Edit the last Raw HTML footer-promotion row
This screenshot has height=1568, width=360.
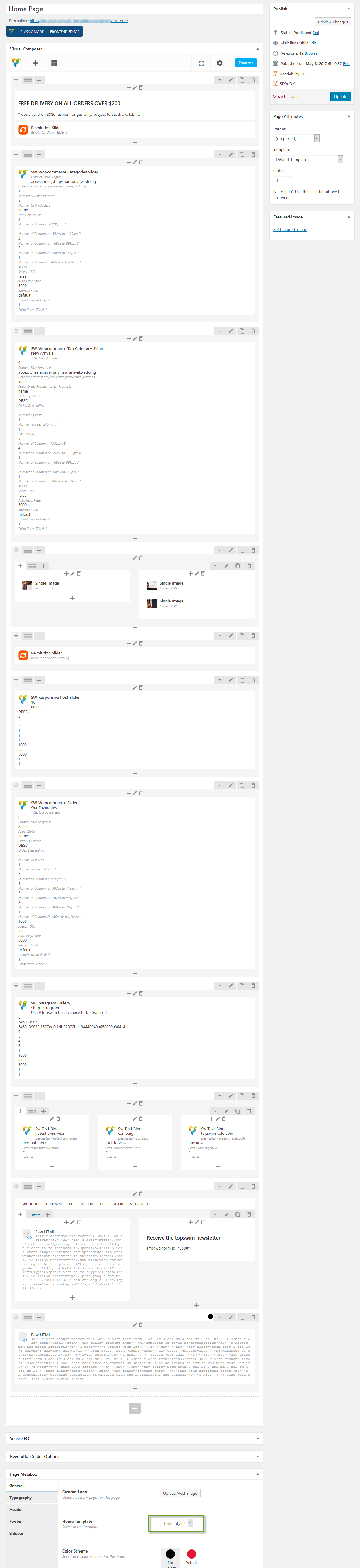(231, 1317)
